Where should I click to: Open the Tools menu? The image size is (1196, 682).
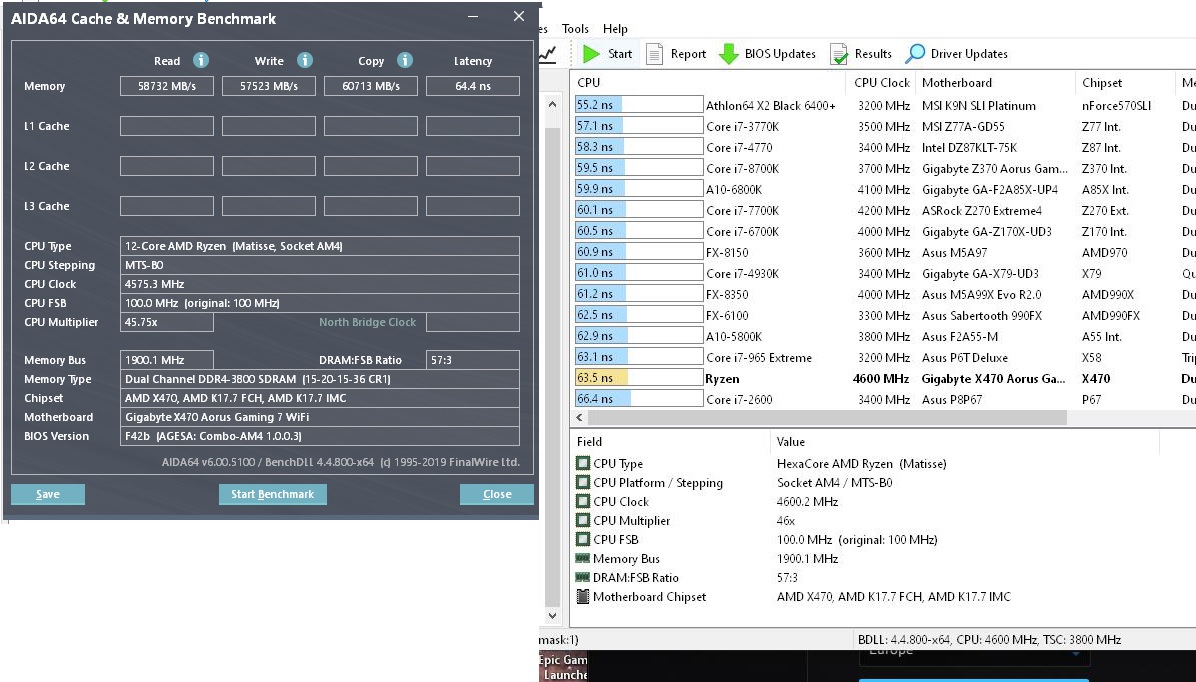click(575, 29)
